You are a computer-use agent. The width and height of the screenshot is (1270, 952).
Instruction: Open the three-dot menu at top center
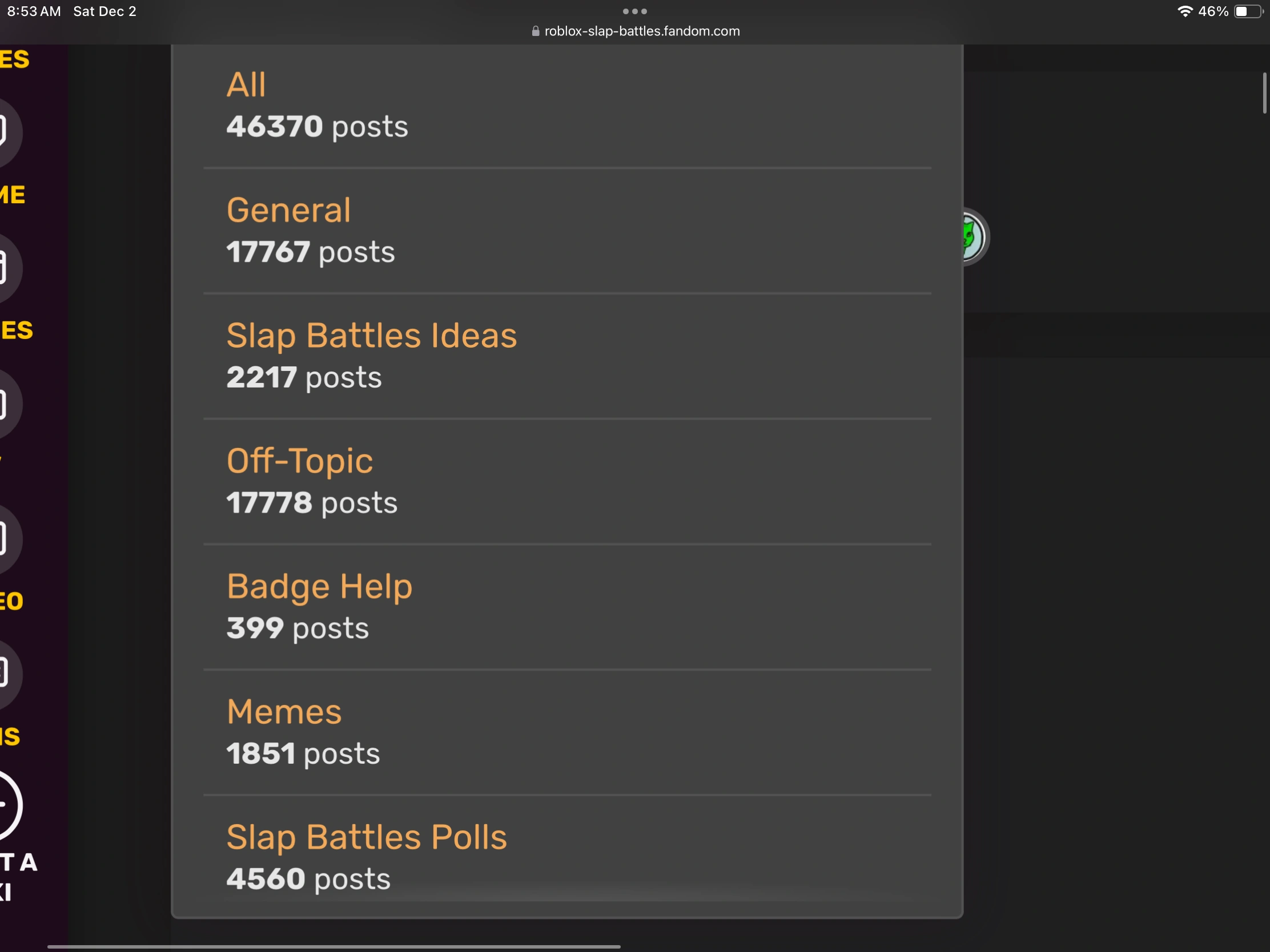635,11
